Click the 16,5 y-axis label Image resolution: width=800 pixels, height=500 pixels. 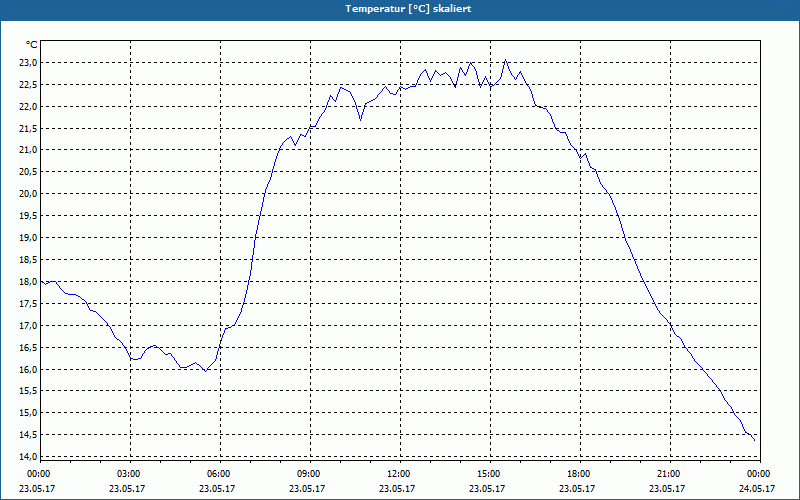[29, 347]
